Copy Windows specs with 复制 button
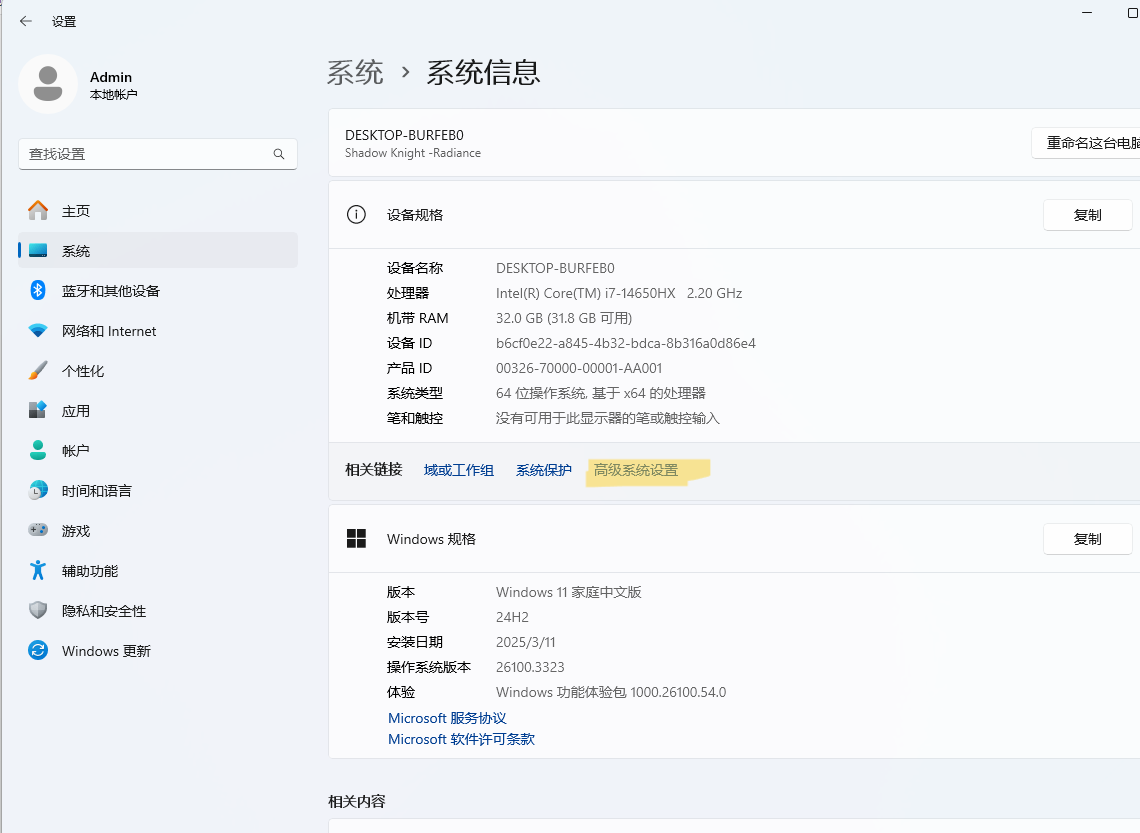Viewport: 1140px width, 833px height. [1088, 539]
